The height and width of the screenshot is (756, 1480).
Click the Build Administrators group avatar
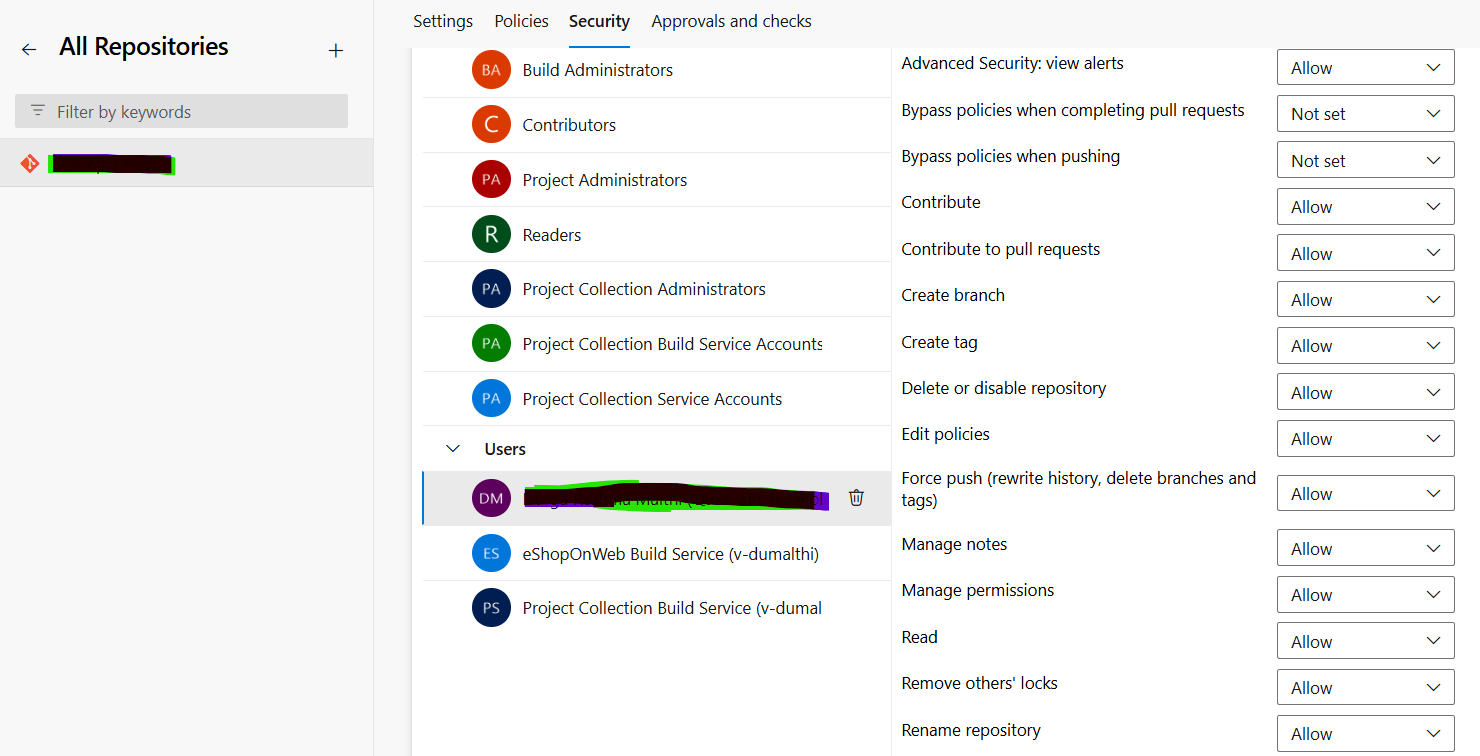pos(491,69)
